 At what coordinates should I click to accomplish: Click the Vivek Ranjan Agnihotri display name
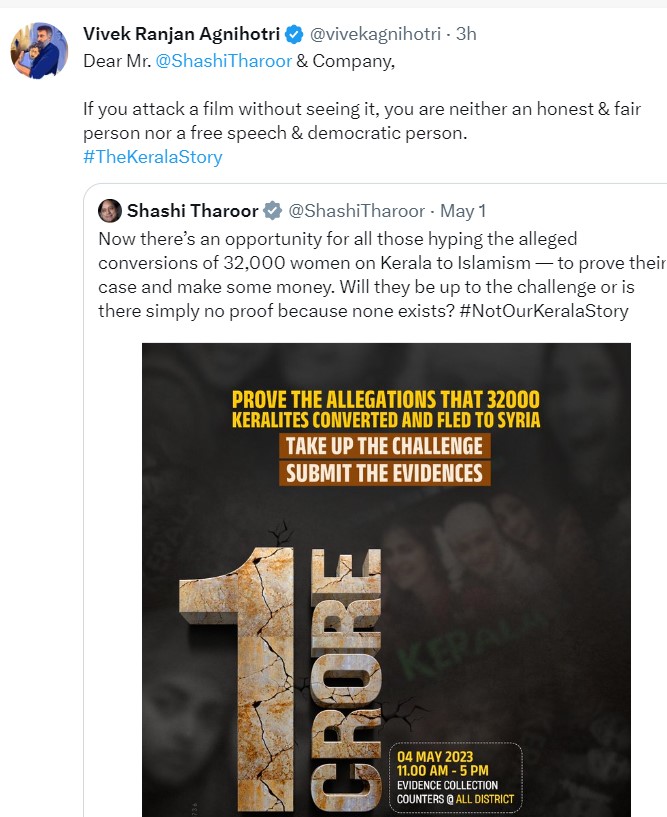tap(182, 34)
